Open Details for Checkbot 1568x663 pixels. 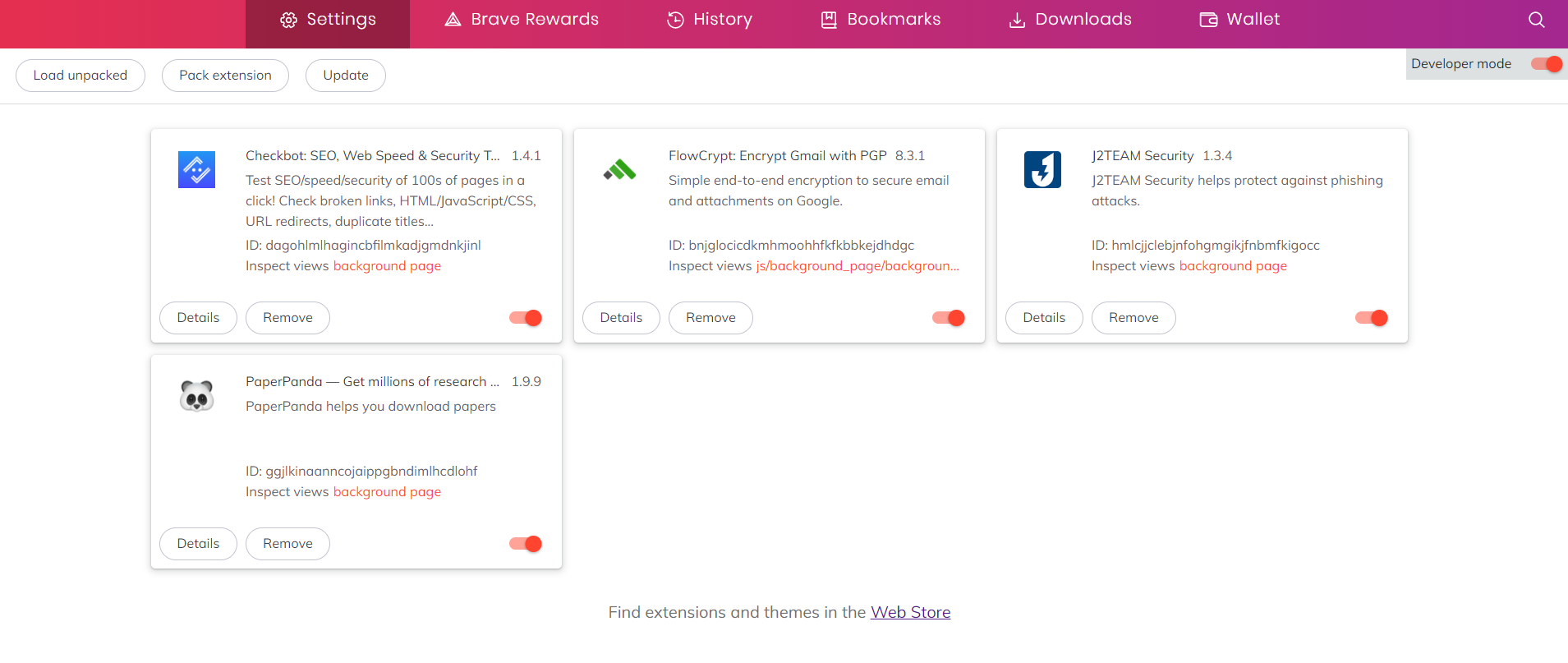(x=198, y=318)
